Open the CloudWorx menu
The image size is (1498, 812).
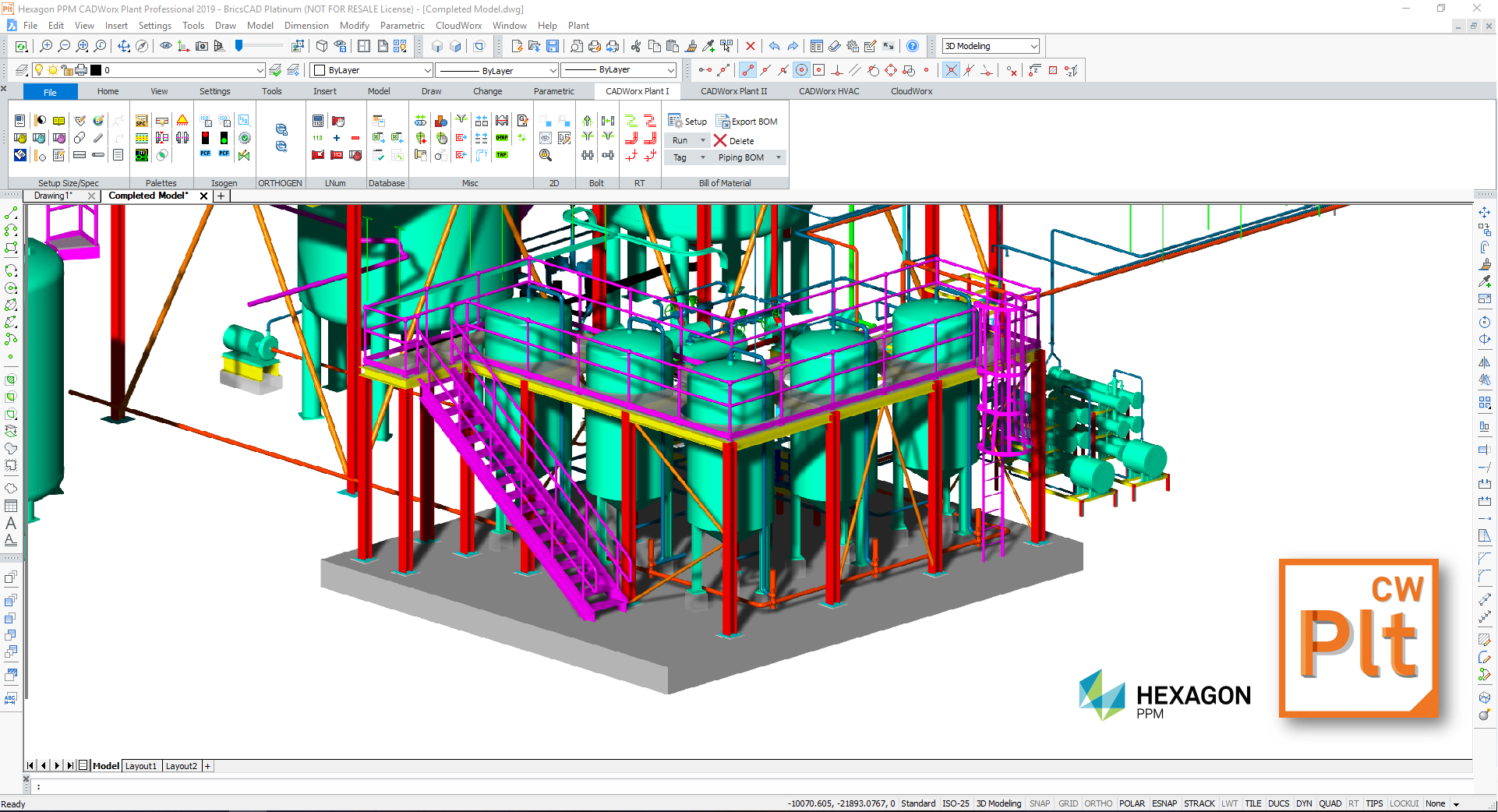point(458,26)
